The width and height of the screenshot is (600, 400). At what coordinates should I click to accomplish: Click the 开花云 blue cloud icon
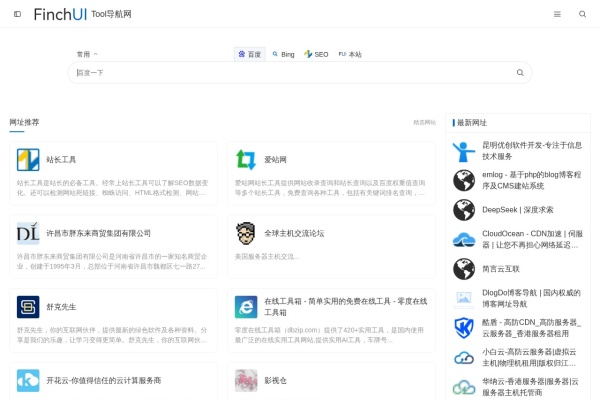pos(28,380)
